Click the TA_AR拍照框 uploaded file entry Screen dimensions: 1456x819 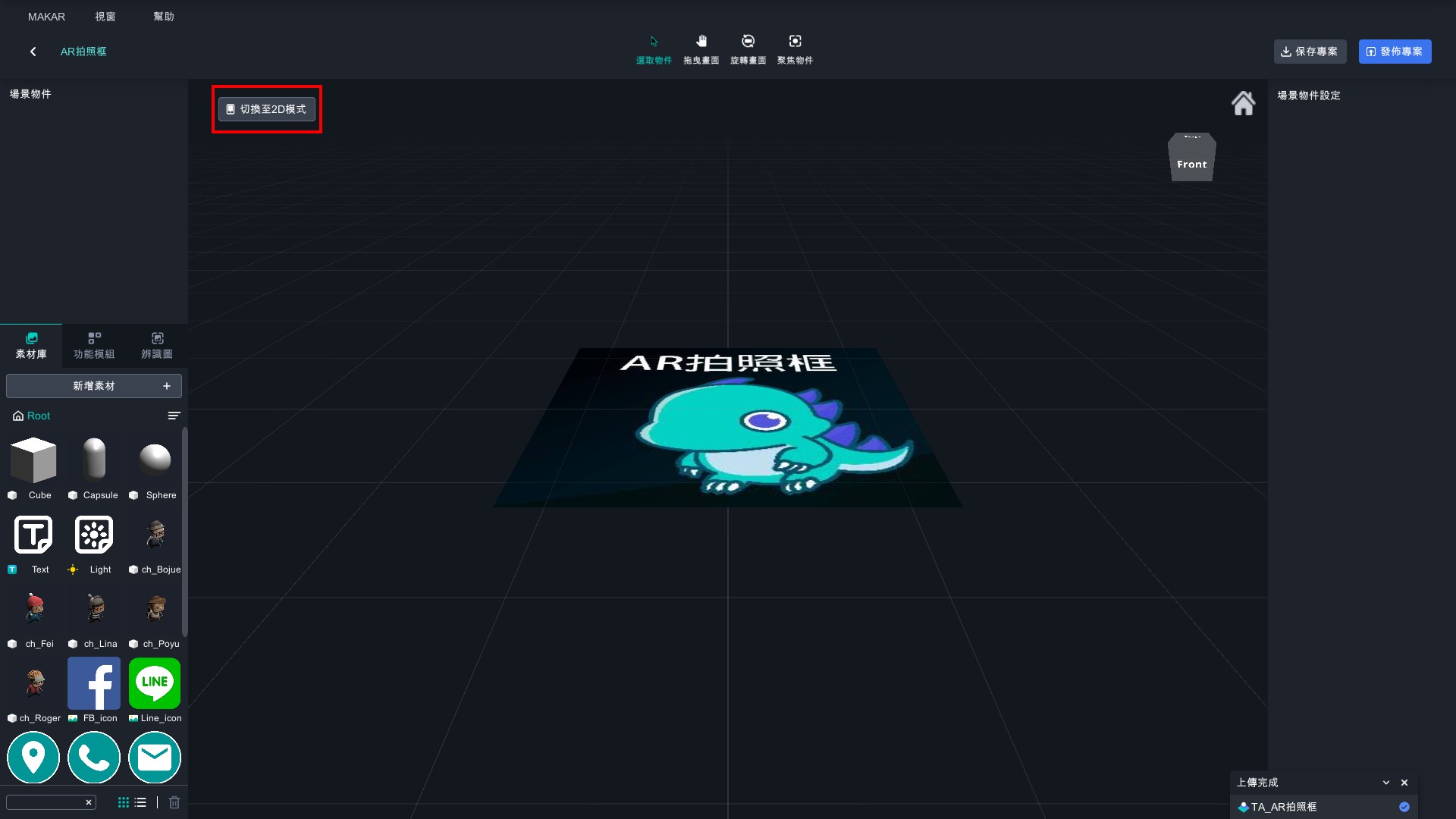point(1323,807)
